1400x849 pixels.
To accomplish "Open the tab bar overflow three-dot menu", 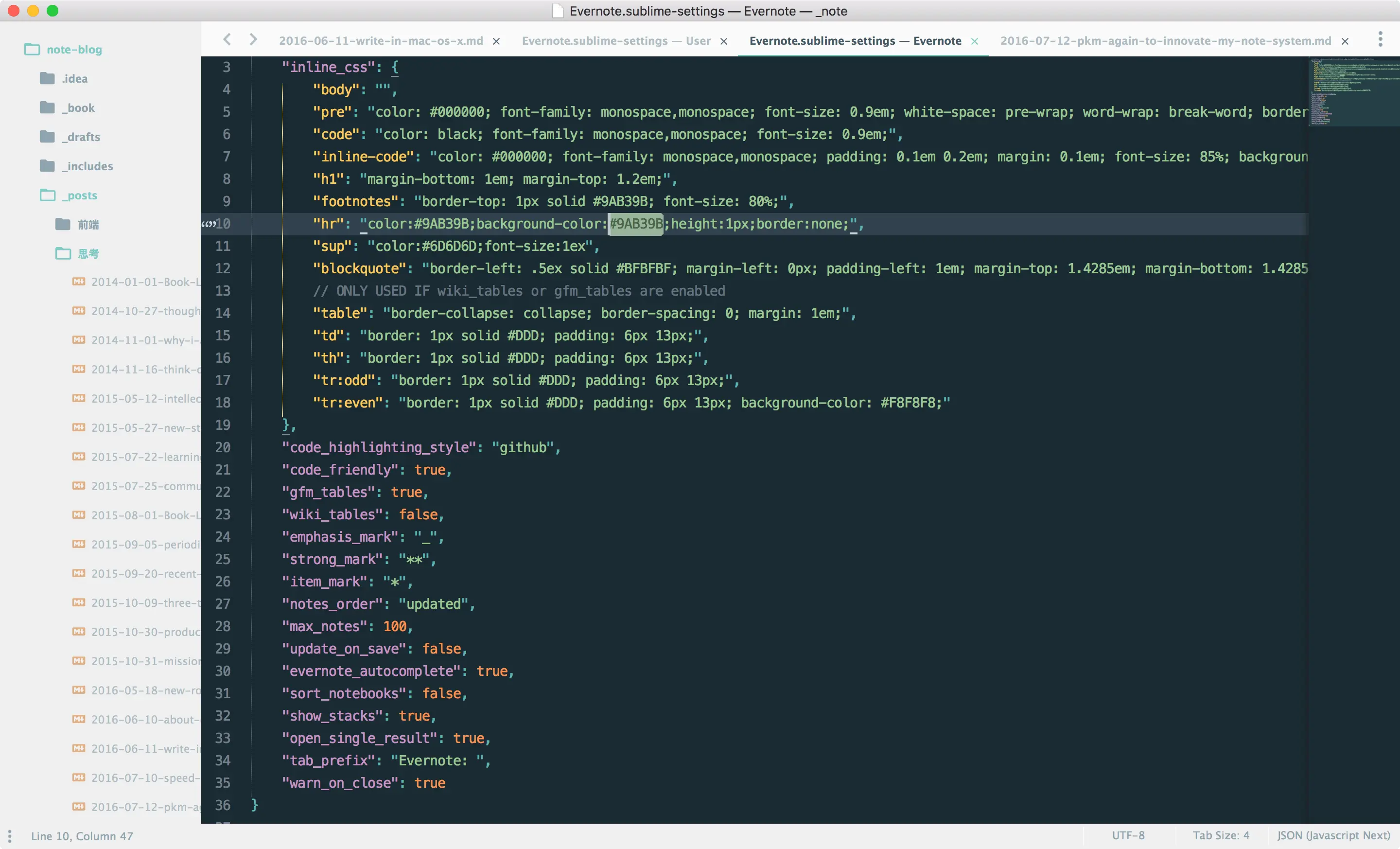I will click(1380, 39).
